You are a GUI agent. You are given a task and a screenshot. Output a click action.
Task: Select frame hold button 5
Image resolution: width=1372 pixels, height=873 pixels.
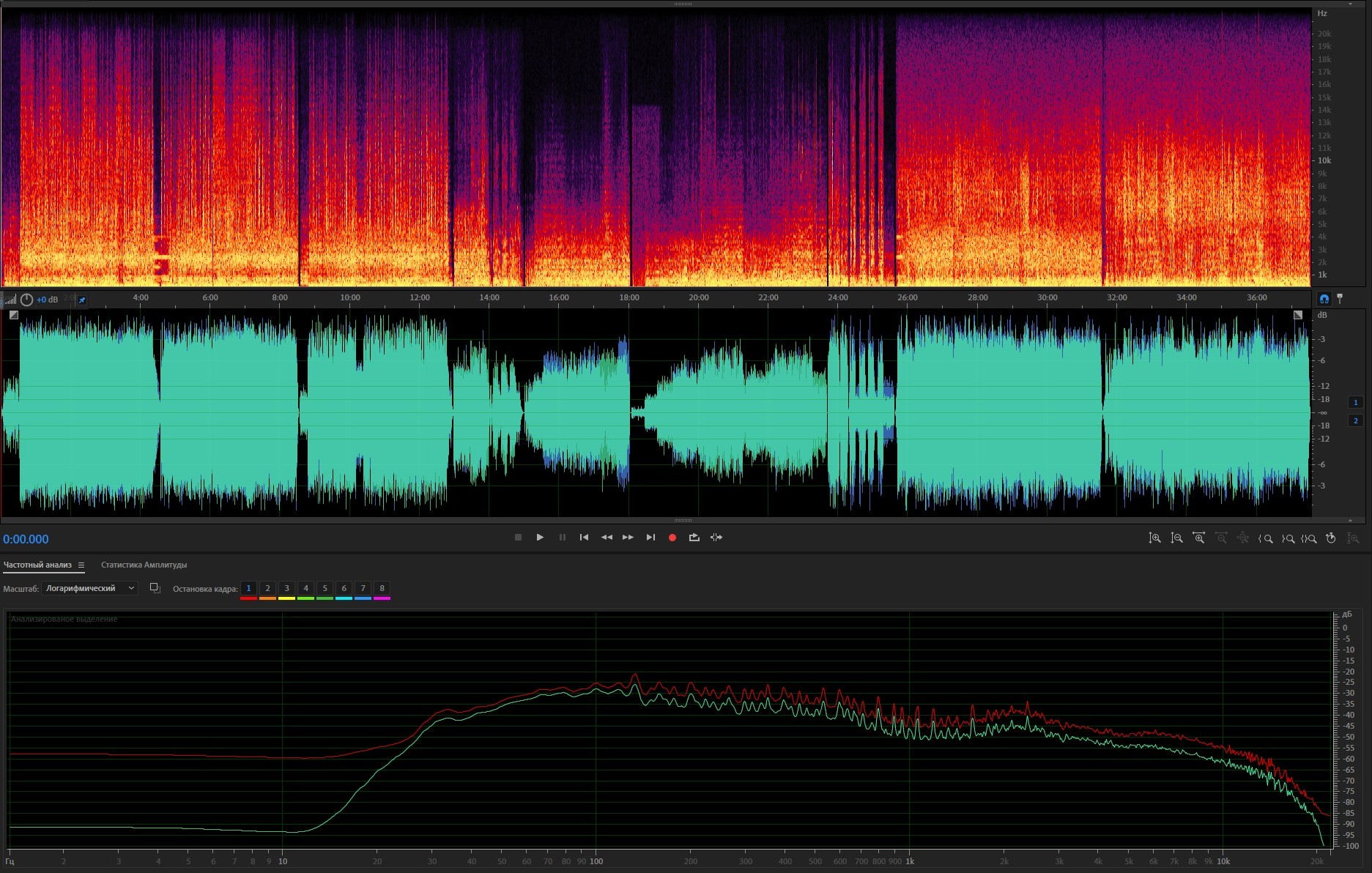[x=325, y=588]
